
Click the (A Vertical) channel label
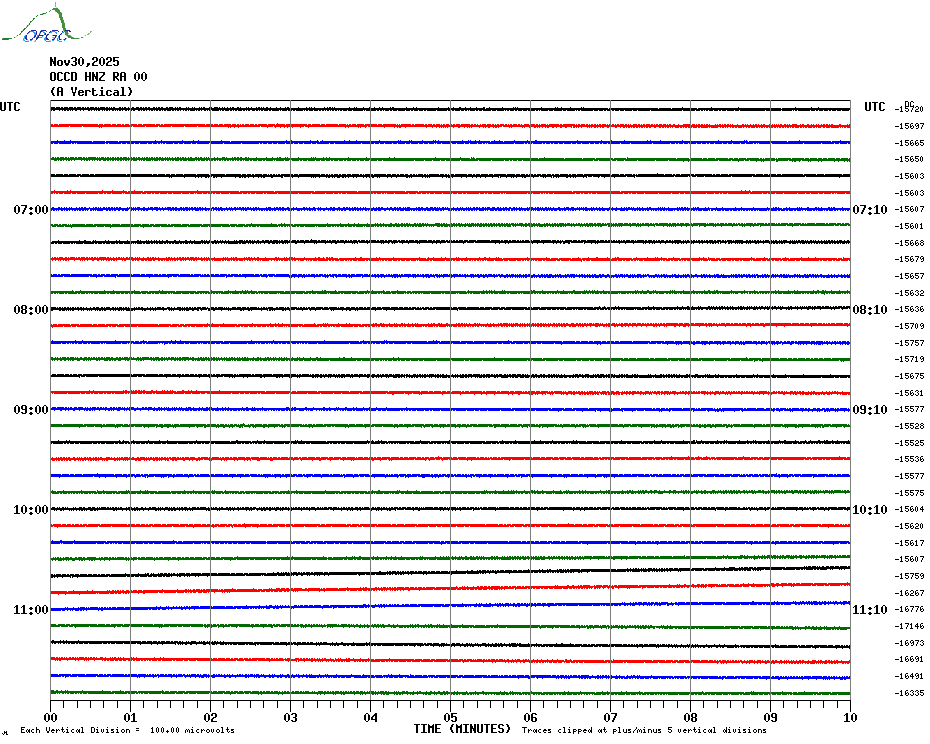pyautogui.click(x=91, y=92)
